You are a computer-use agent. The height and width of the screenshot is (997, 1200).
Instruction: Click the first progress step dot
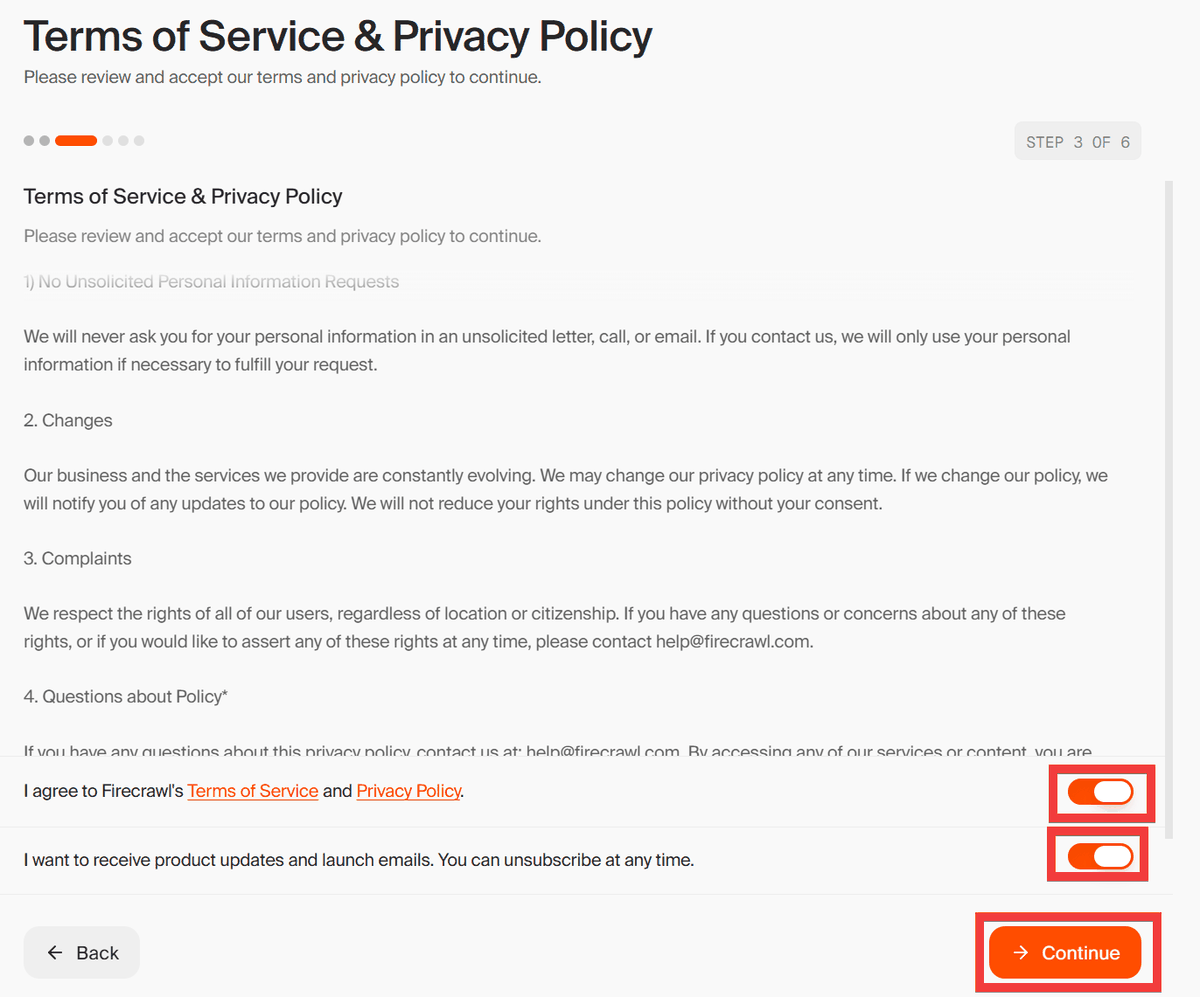tap(29, 141)
